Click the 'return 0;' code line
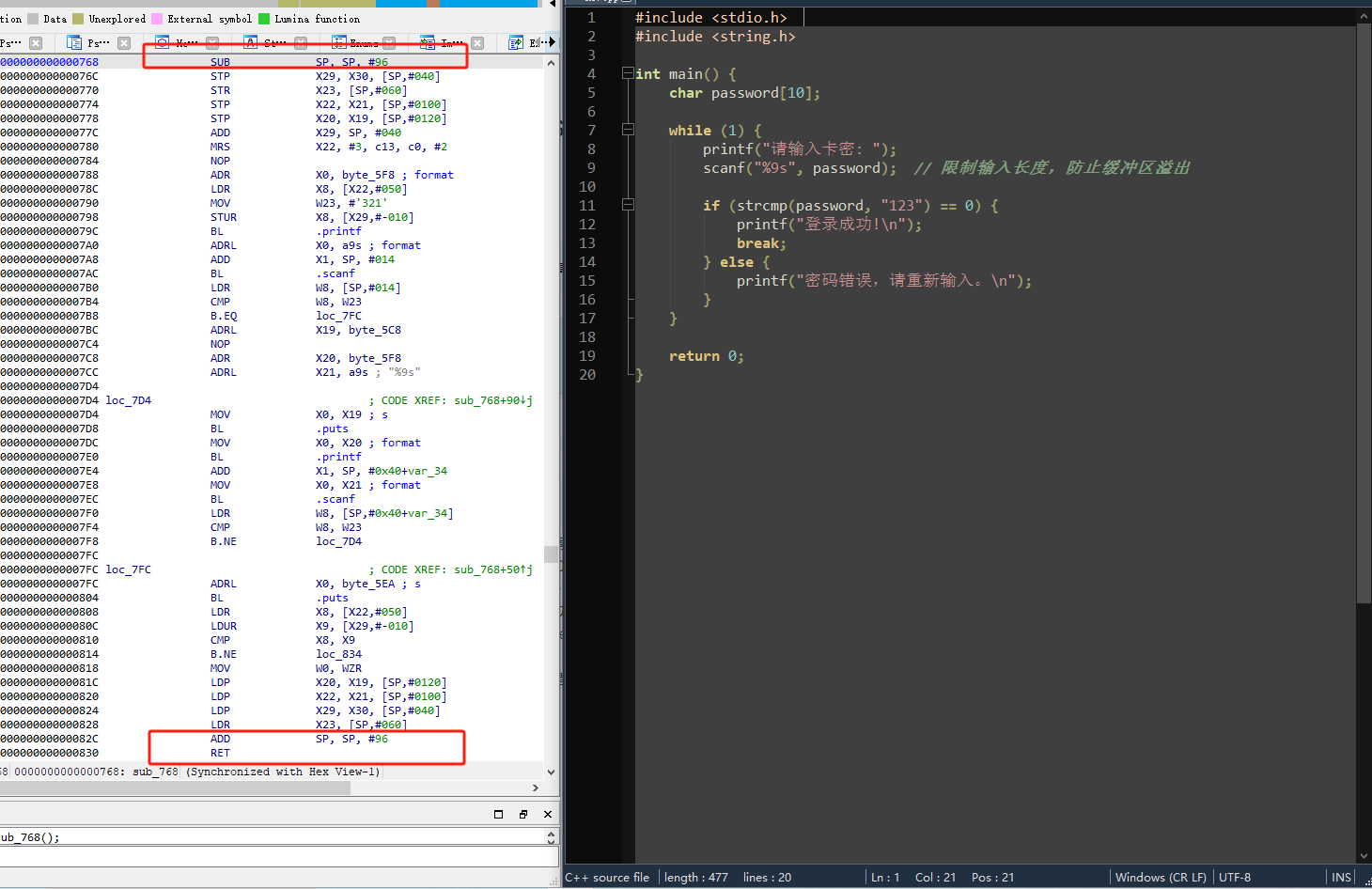This screenshot has height=889, width=1372. pyautogui.click(x=706, y=356)
